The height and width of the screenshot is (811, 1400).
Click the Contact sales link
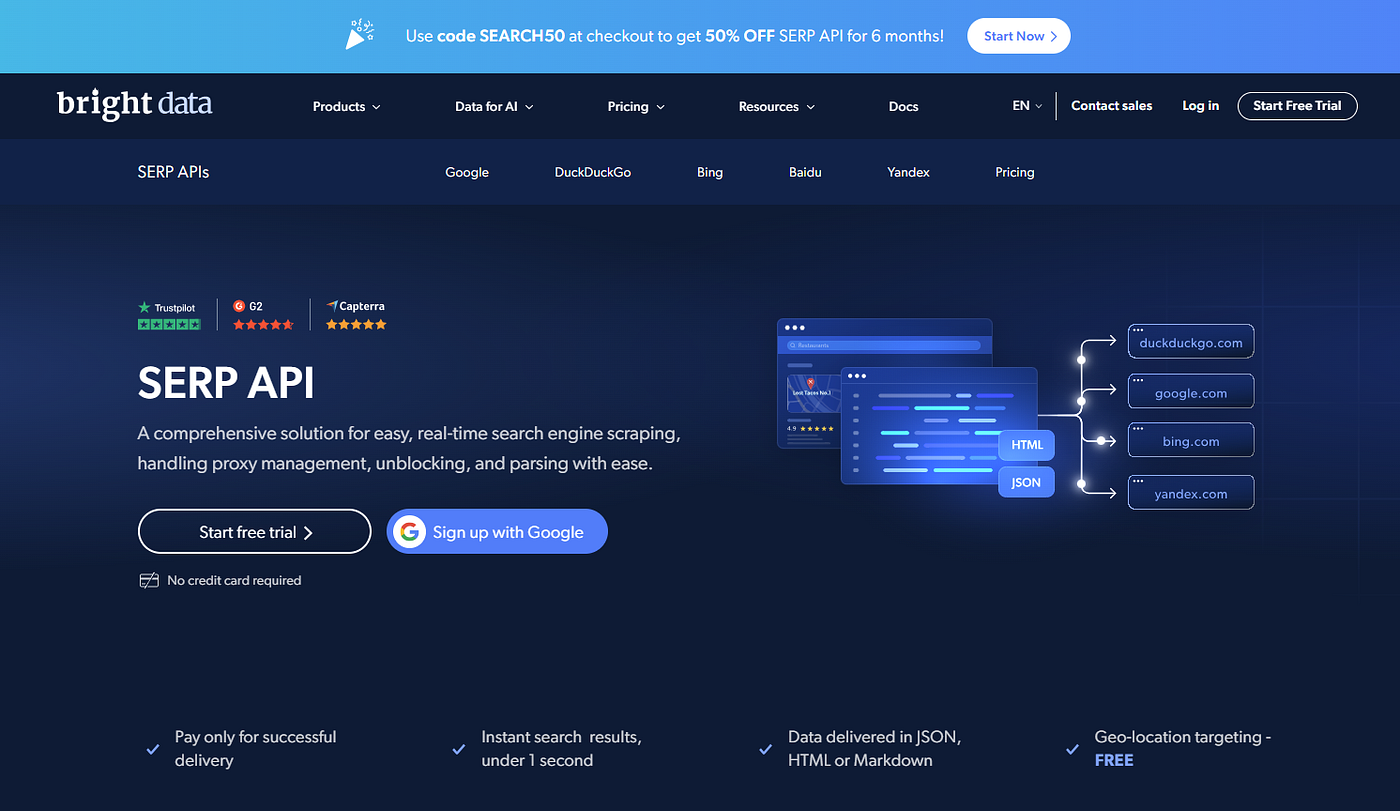[x=1111, y=105]
